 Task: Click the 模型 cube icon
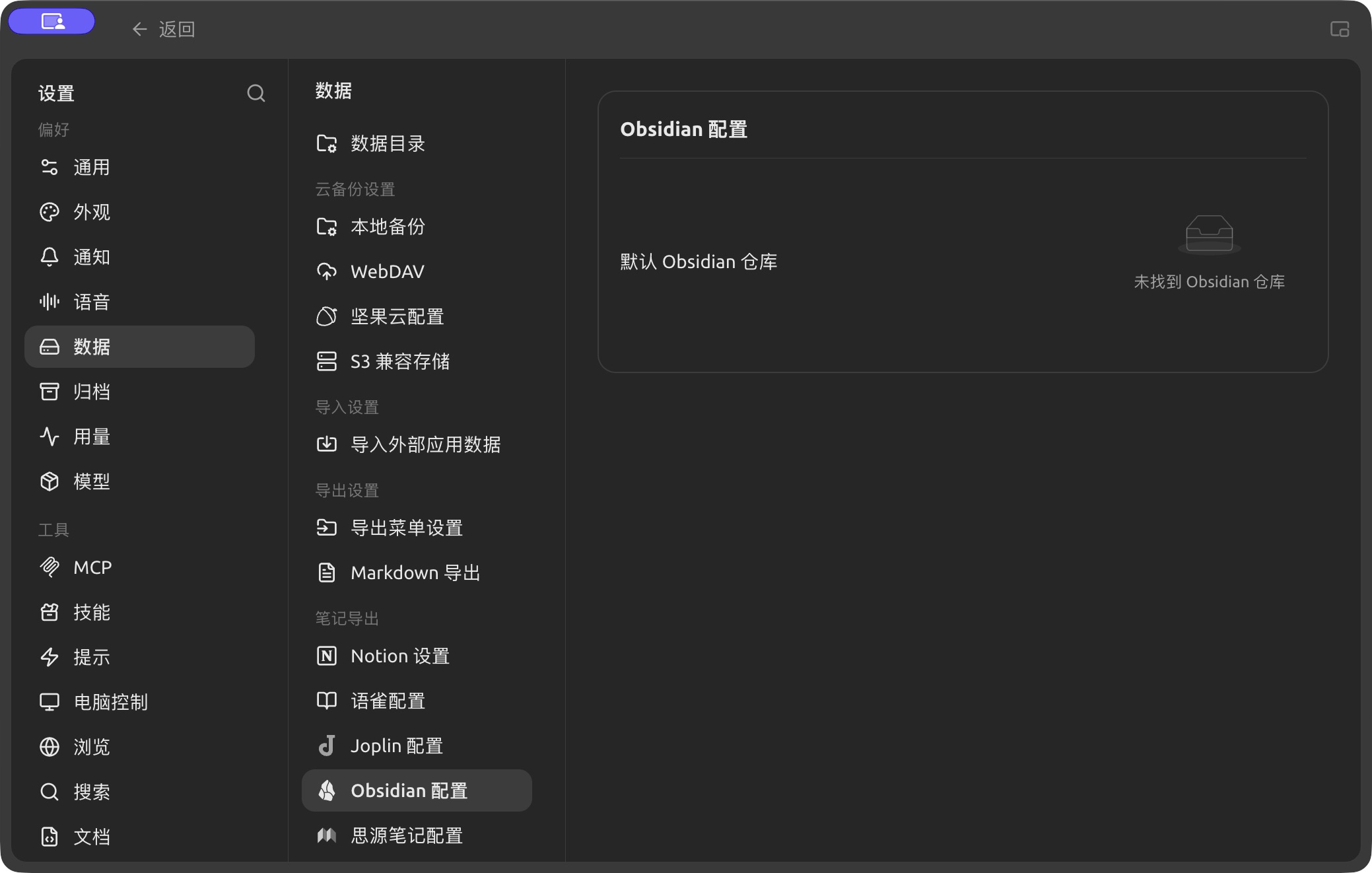coord(50,481)
